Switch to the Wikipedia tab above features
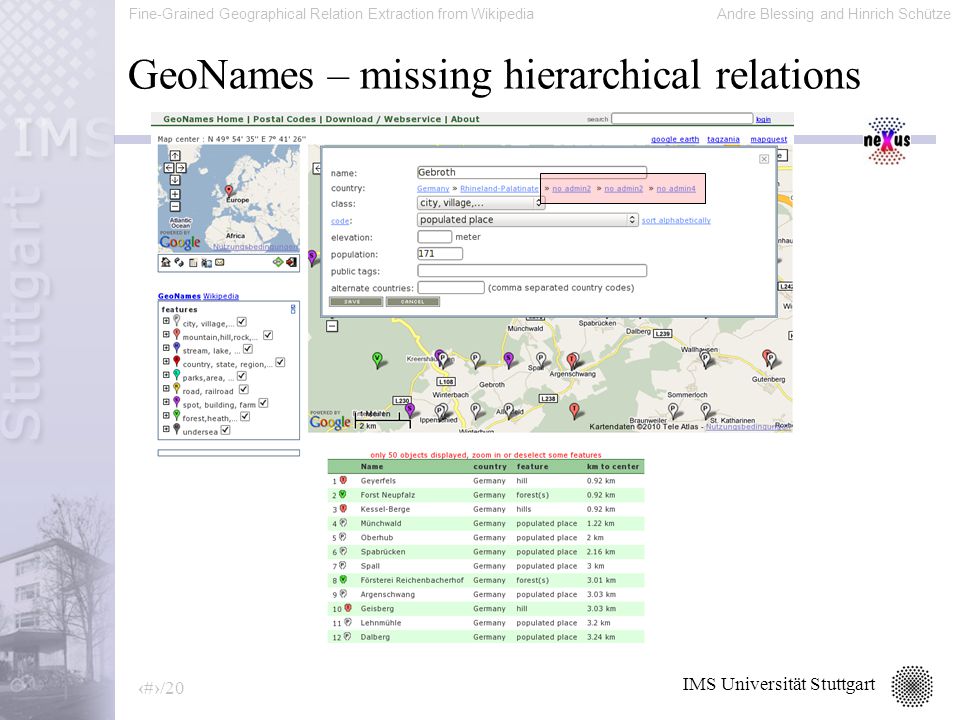This screenshot has width=960, height=720. [221, 296]
